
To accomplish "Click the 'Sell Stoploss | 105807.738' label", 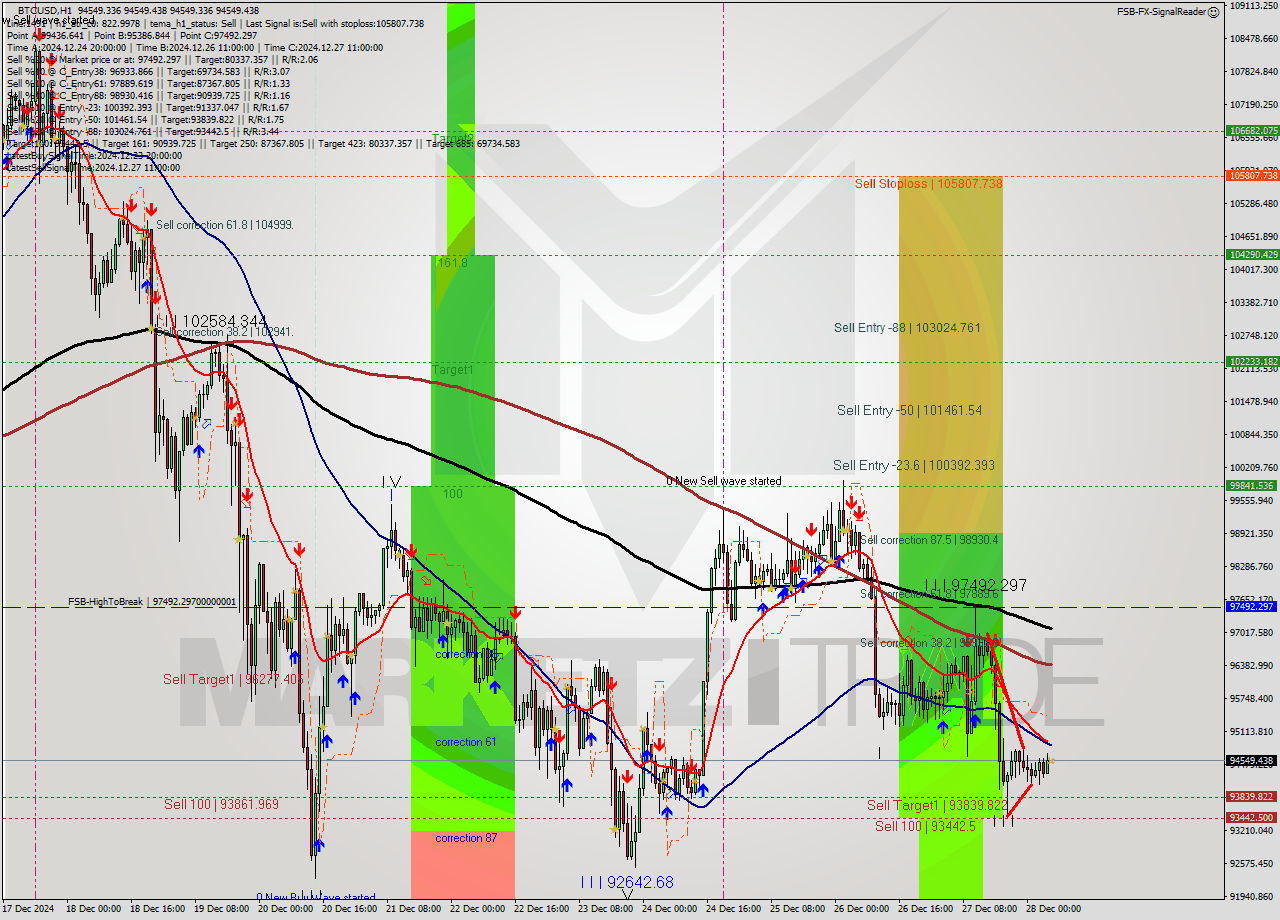I will click(928, 184).
